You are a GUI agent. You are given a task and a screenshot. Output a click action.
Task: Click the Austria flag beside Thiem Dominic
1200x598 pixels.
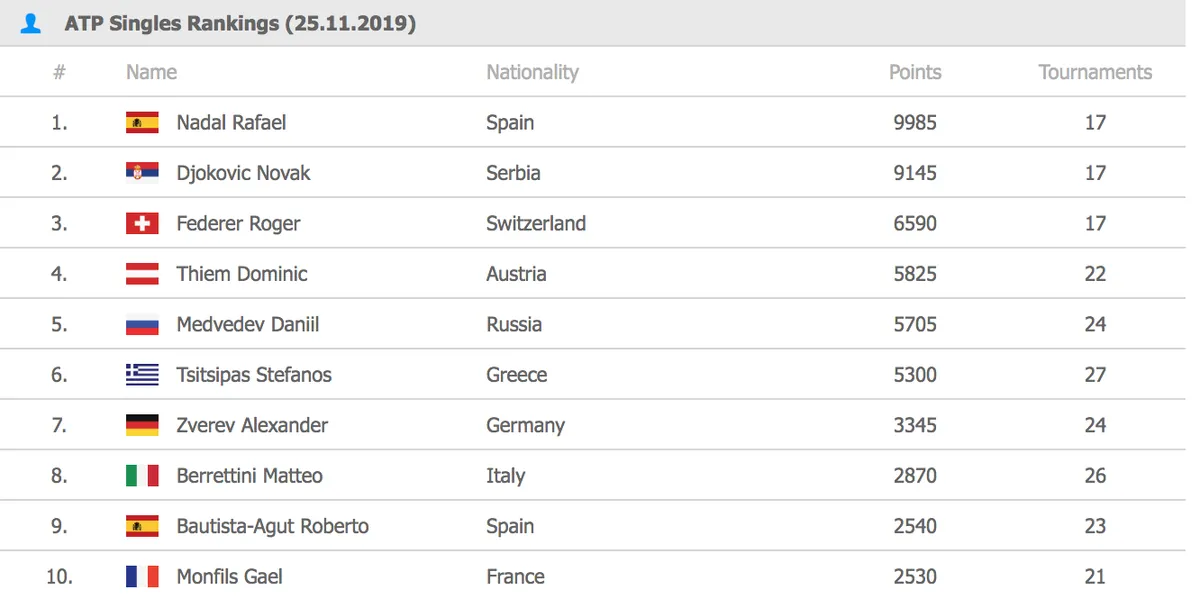[x=142, y=274]
